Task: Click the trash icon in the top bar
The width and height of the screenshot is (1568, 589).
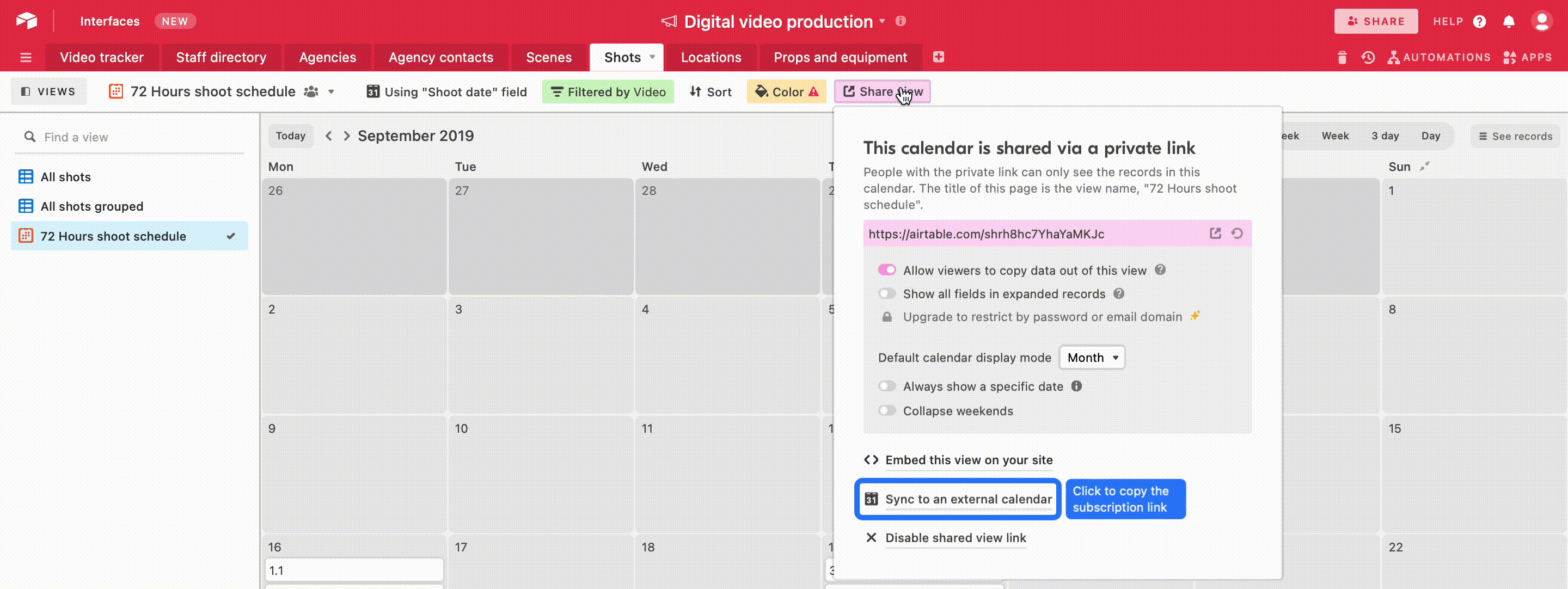Action: tap(1342, 58)
